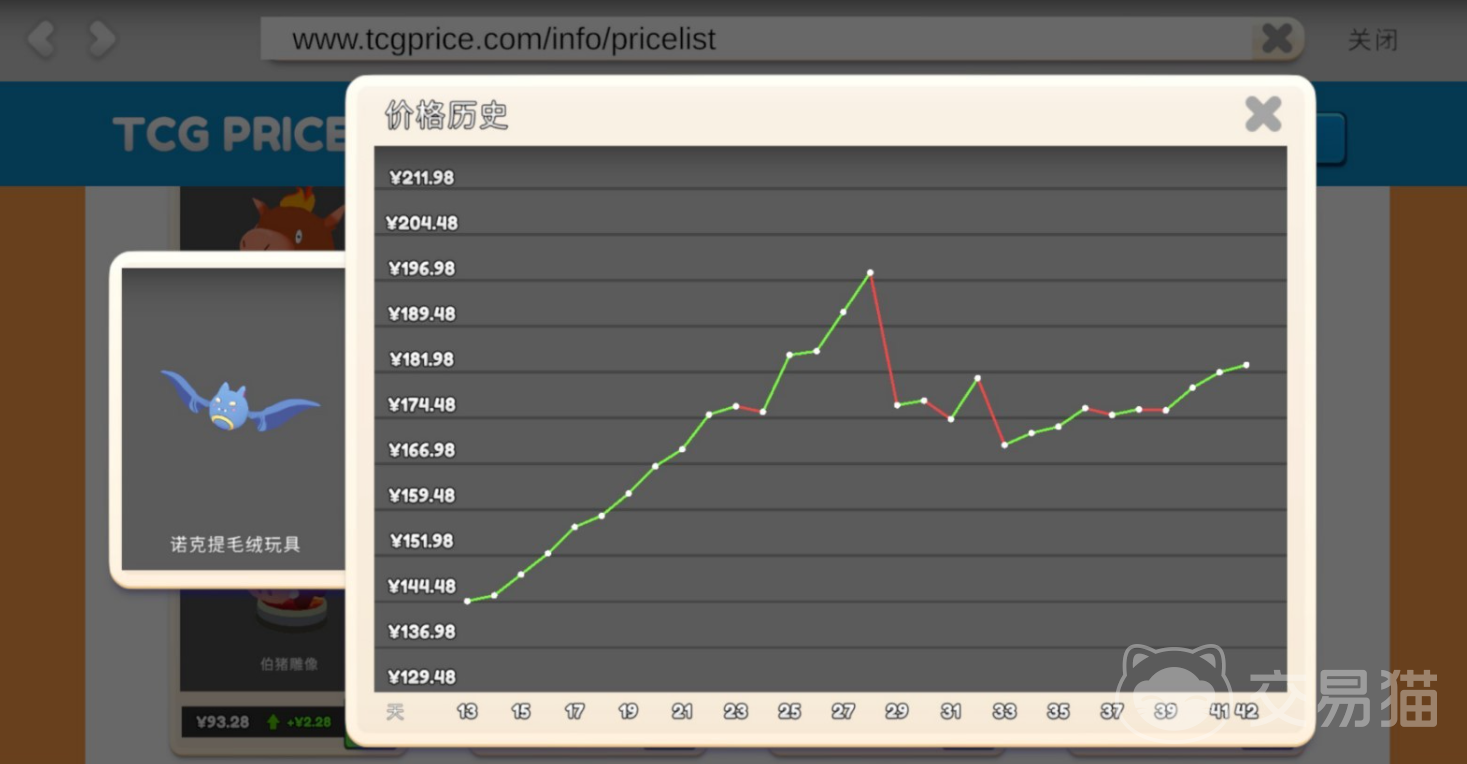
Task: Click the ¥204.48 price axis label
Action: click(x=422, y=223)
